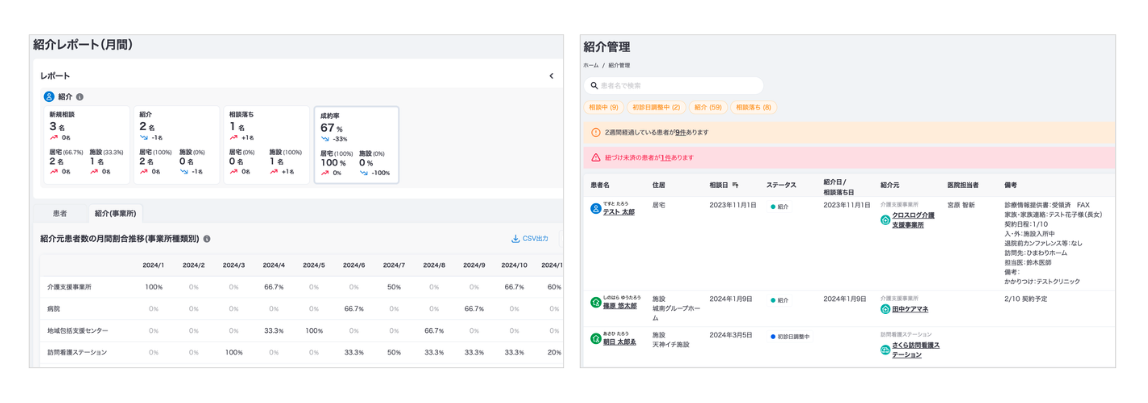
Task: Open the さくら訪問看護ステーション referrer link
Action: click(917, 350)
